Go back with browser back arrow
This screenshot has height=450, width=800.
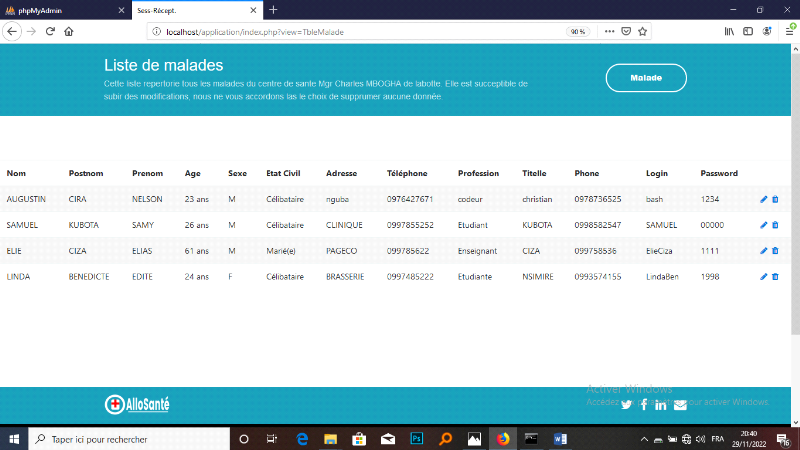click(x=12, y=32)
